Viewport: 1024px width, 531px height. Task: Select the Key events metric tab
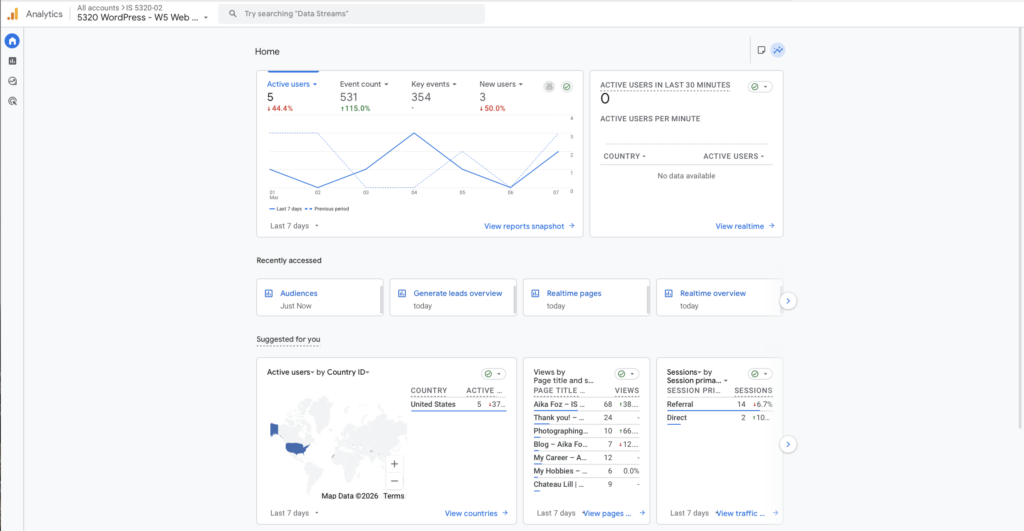pyautogui.click(x=433, y=85)
